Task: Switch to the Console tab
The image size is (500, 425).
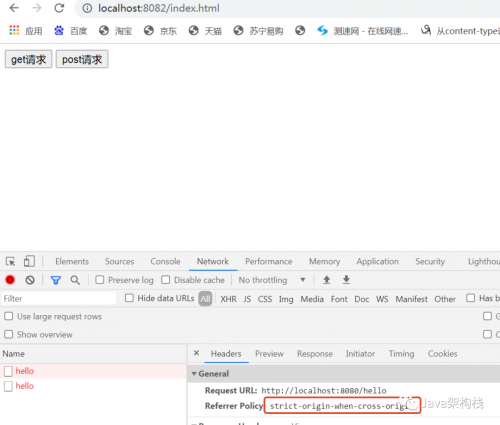Action: (x=165, y=261)
